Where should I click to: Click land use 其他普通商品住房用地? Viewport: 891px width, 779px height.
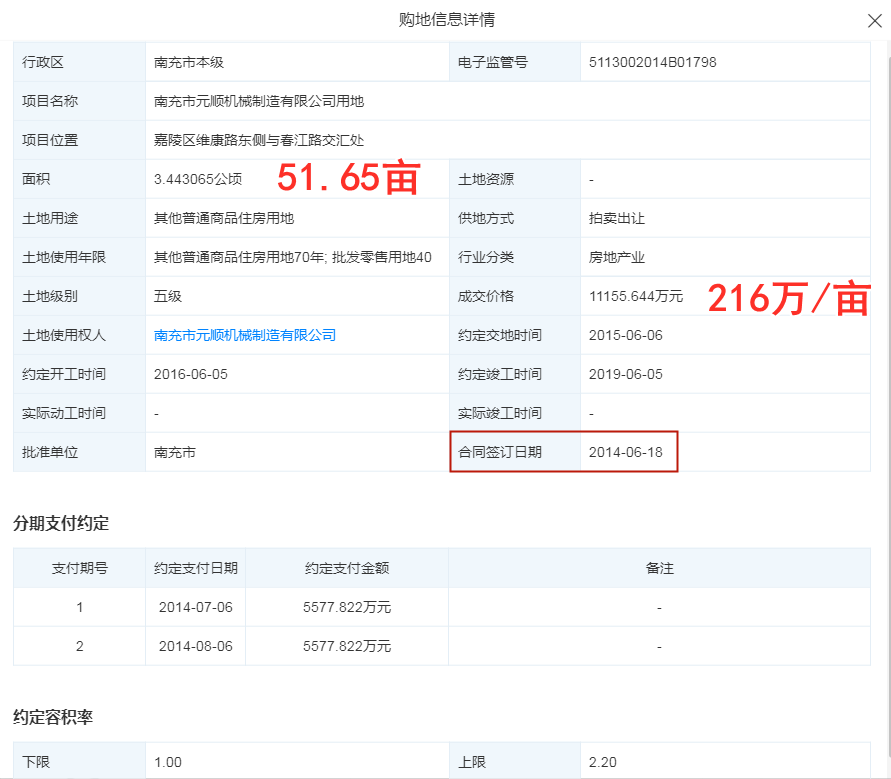click(224, 218)
